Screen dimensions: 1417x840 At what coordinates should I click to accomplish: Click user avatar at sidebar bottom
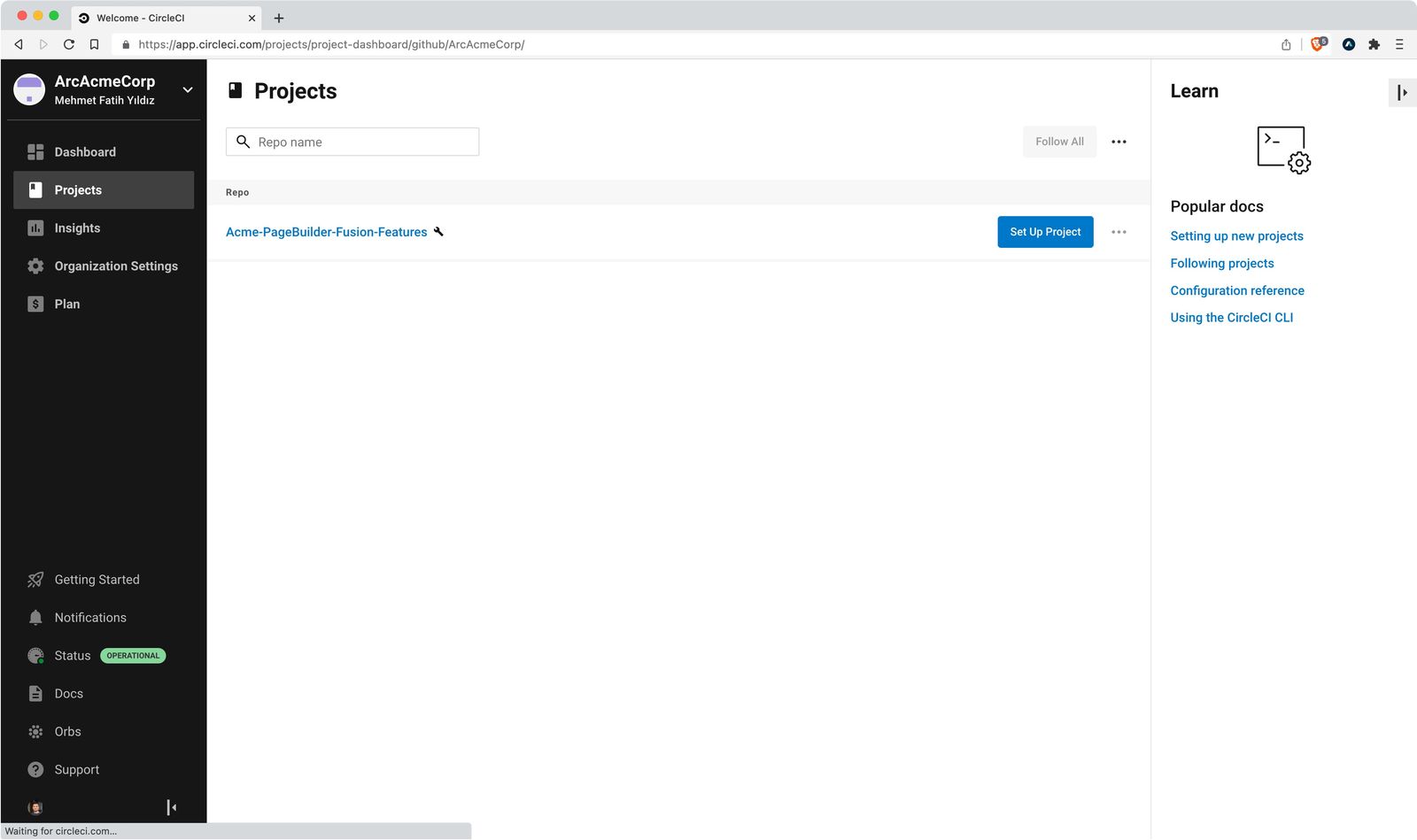coord(35,807)
